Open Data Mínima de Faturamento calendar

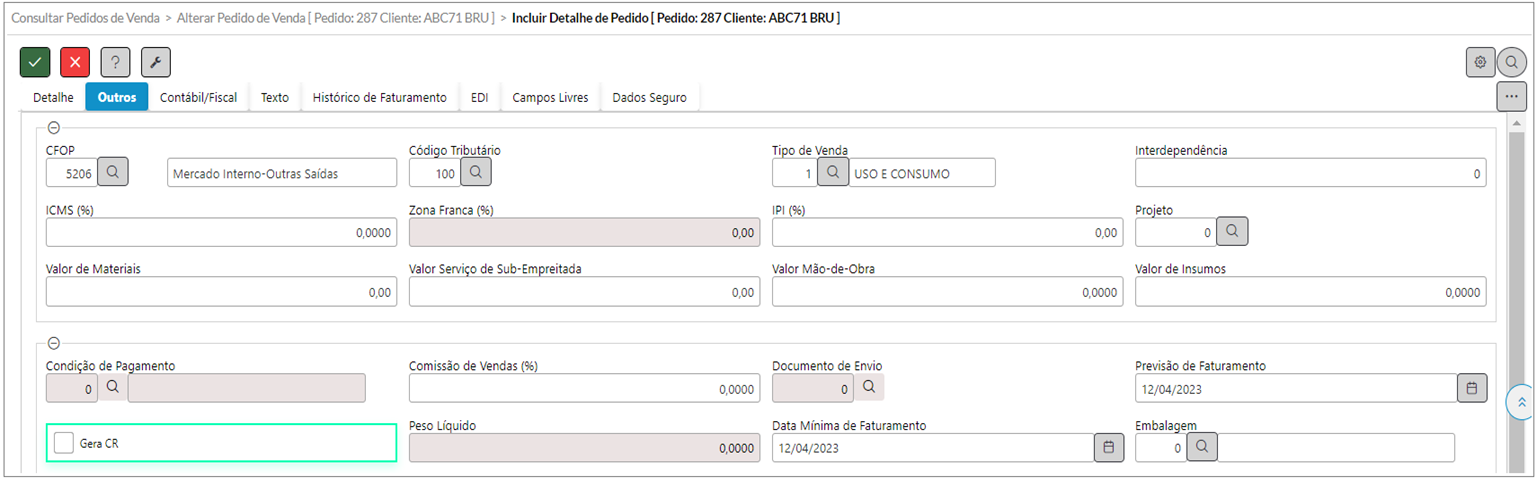[1108, 447]
